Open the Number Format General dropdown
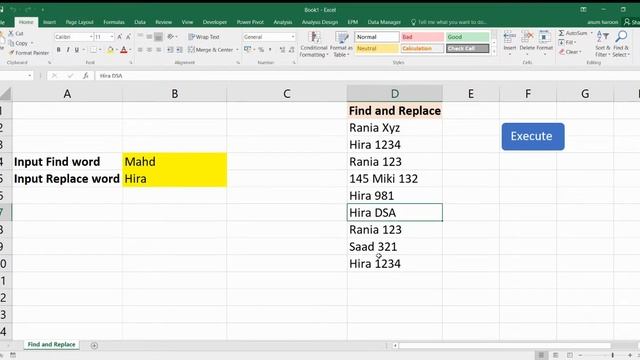 (293, 37)
